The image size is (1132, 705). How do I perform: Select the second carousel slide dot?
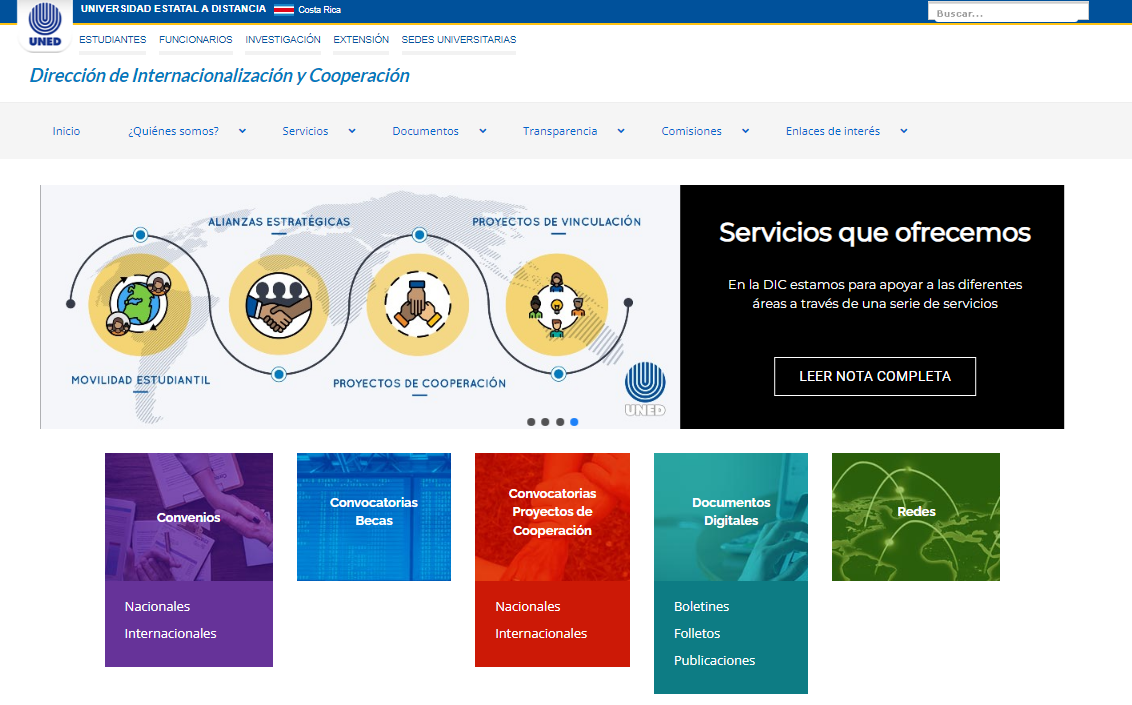click(x=545, y=422)
